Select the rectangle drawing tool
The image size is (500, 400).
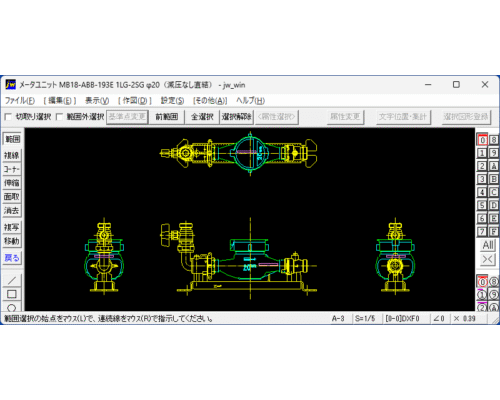[12, 294]
